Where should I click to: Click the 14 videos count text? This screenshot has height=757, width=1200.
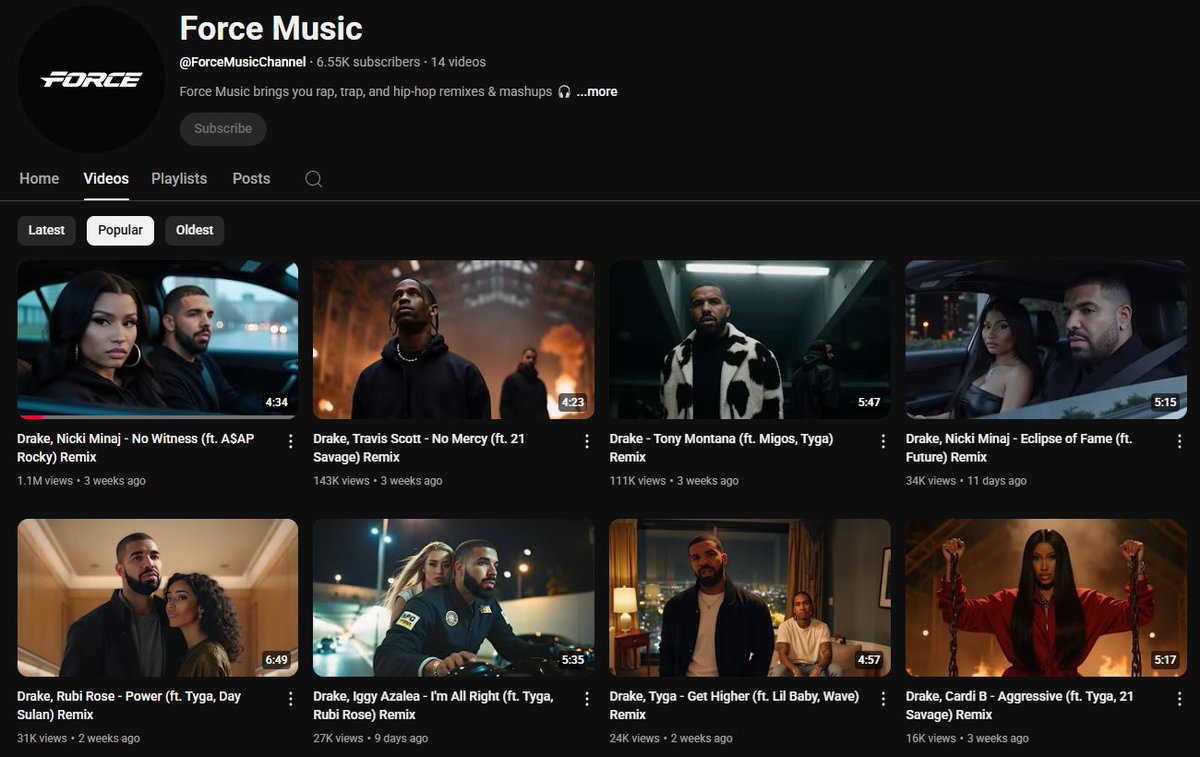(458, 62)
